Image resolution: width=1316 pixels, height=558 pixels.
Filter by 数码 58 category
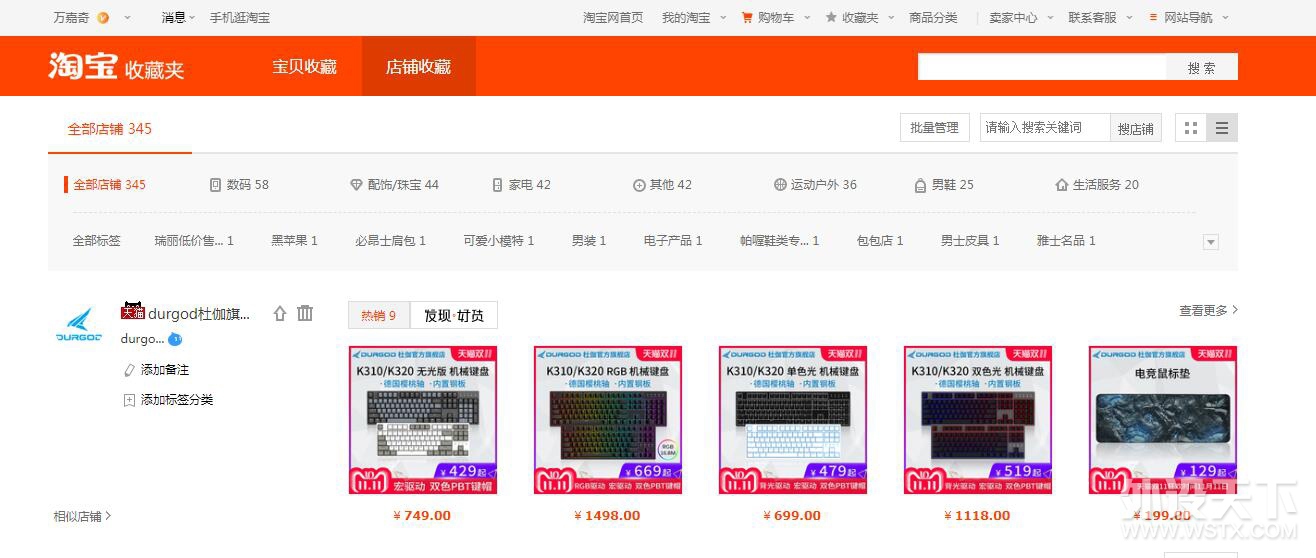point(239,185)
